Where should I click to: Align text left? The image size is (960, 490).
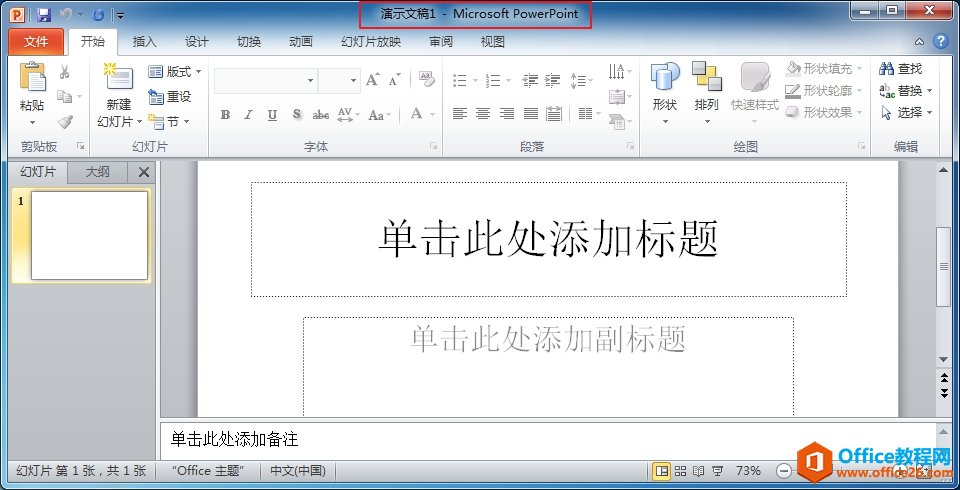(x=459, y=113)
